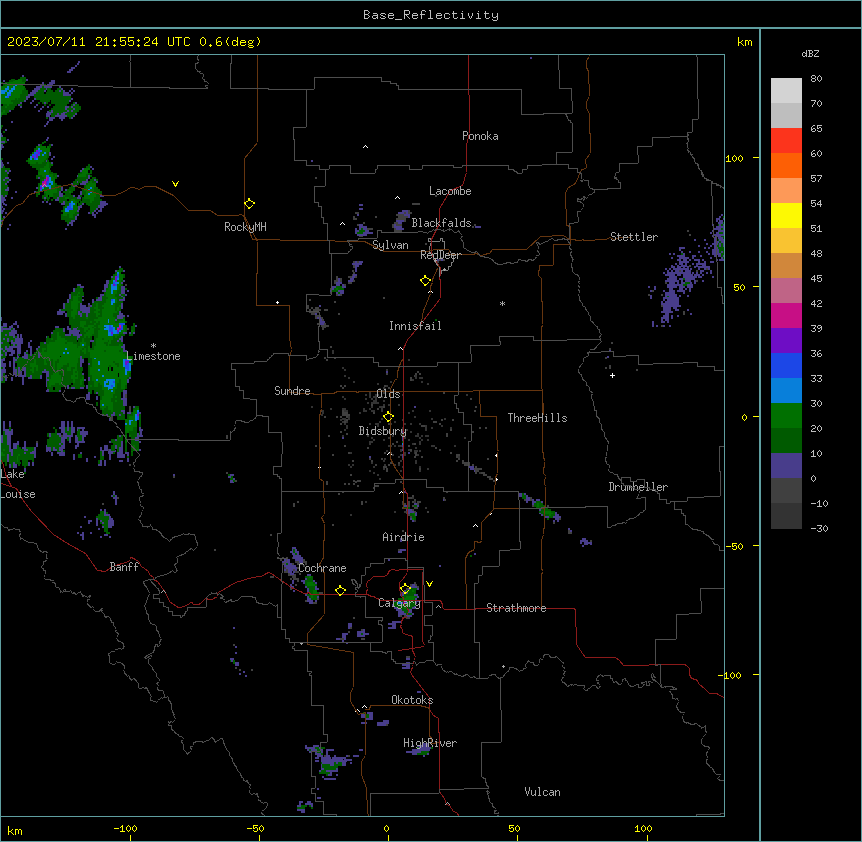Click the Lacombe town label

click(x=450, y=191)
